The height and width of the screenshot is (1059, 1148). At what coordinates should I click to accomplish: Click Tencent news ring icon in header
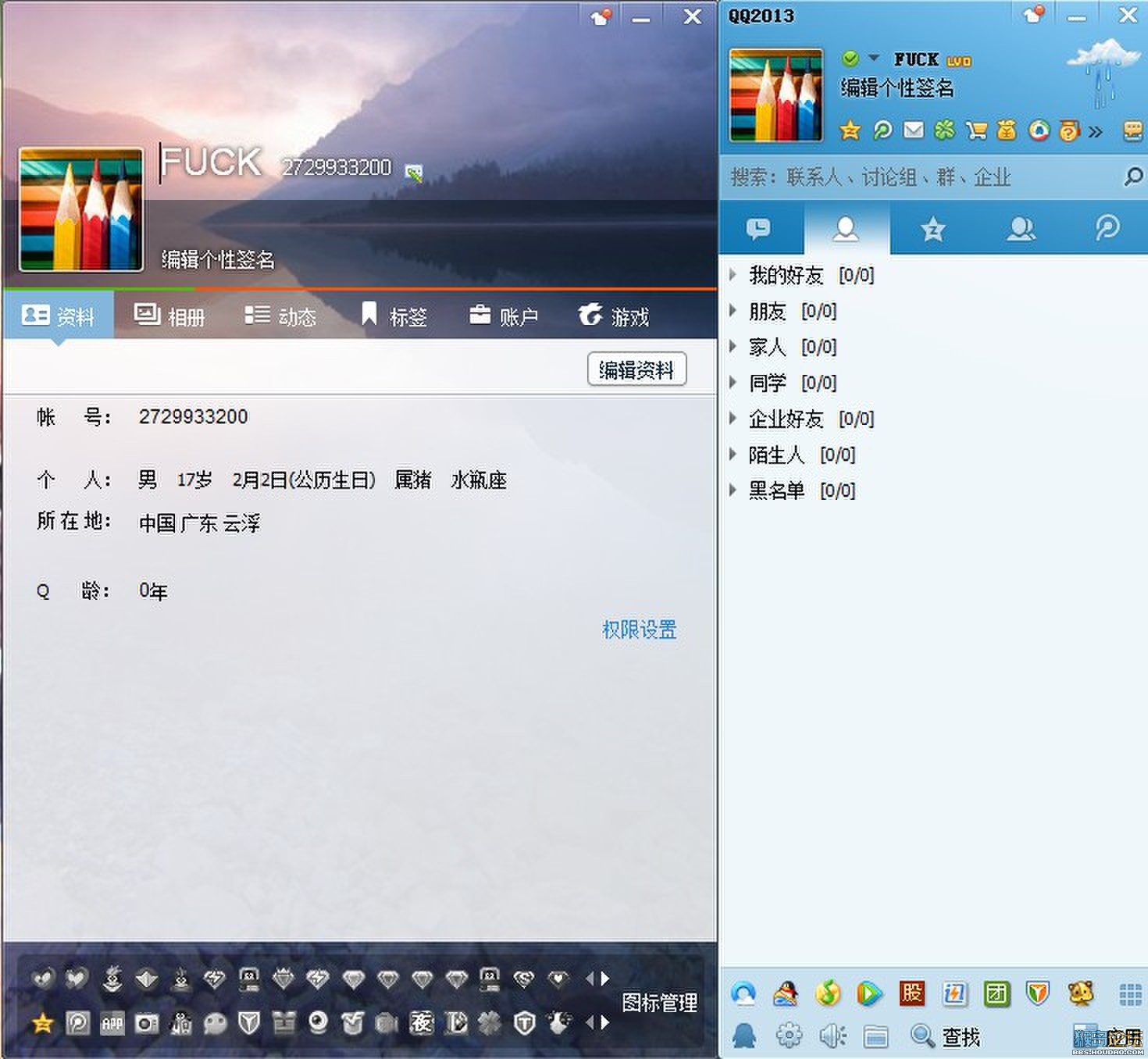click(x=1039, y=130)
